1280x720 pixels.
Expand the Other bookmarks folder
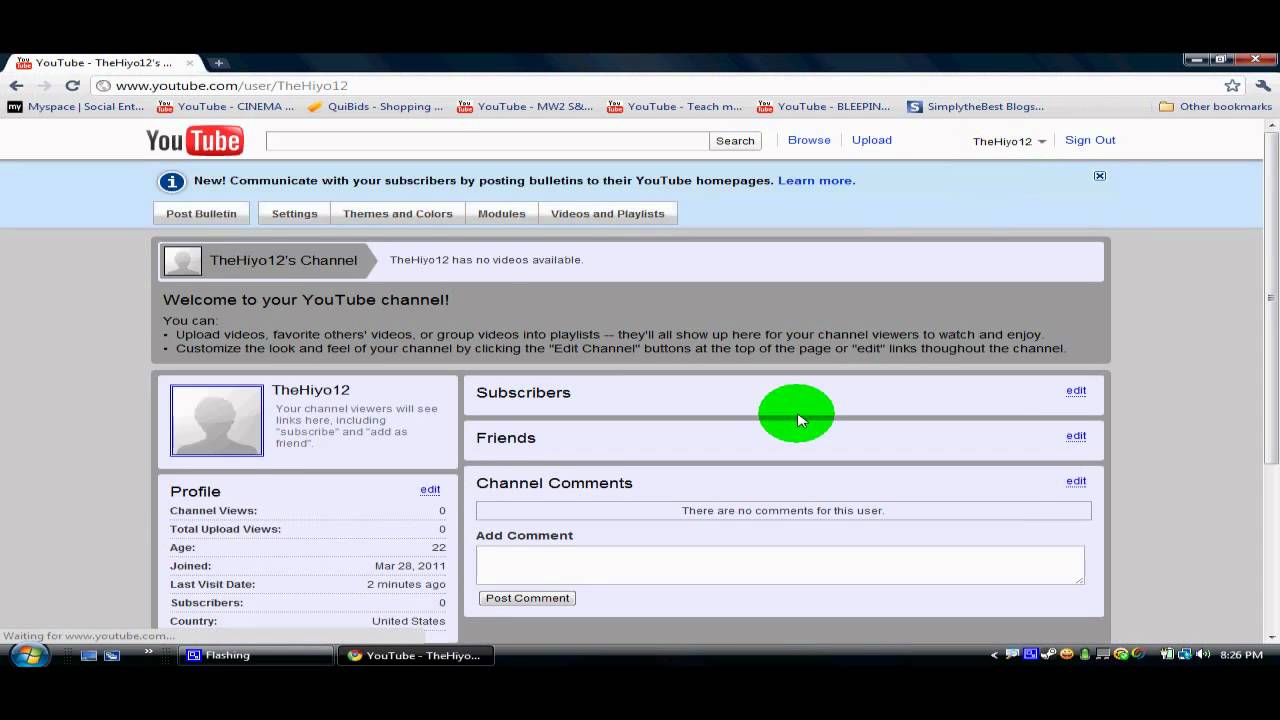(1215, 107)
